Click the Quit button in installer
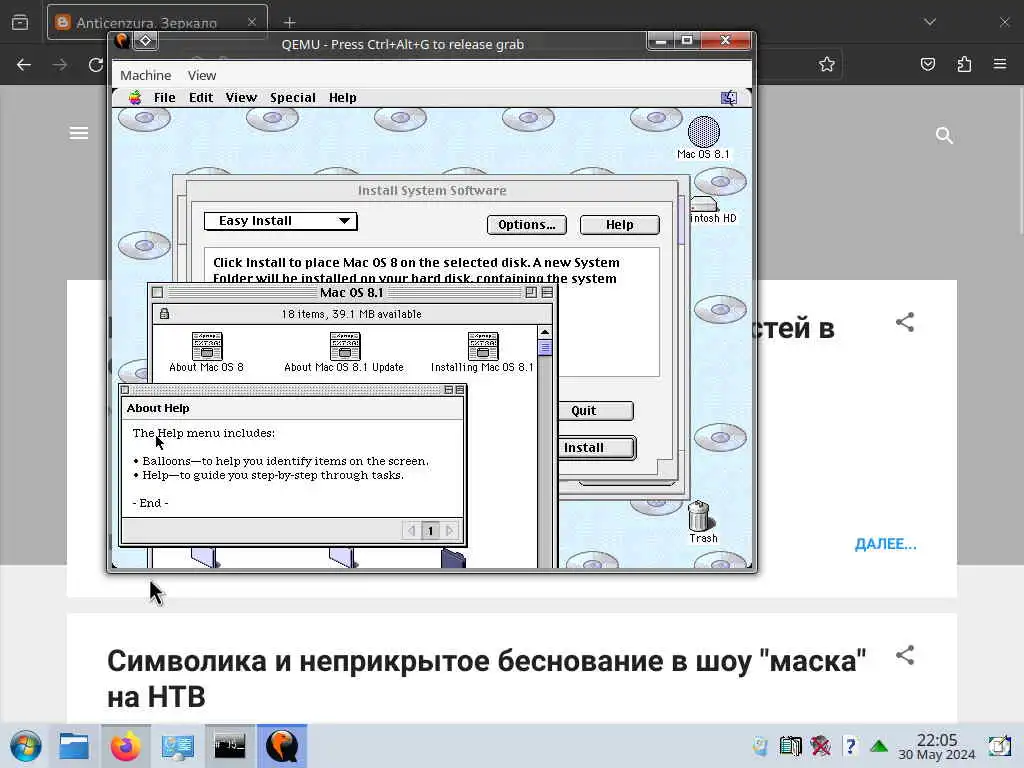This screenshot has width=1024, height=768. coord(595,411)
